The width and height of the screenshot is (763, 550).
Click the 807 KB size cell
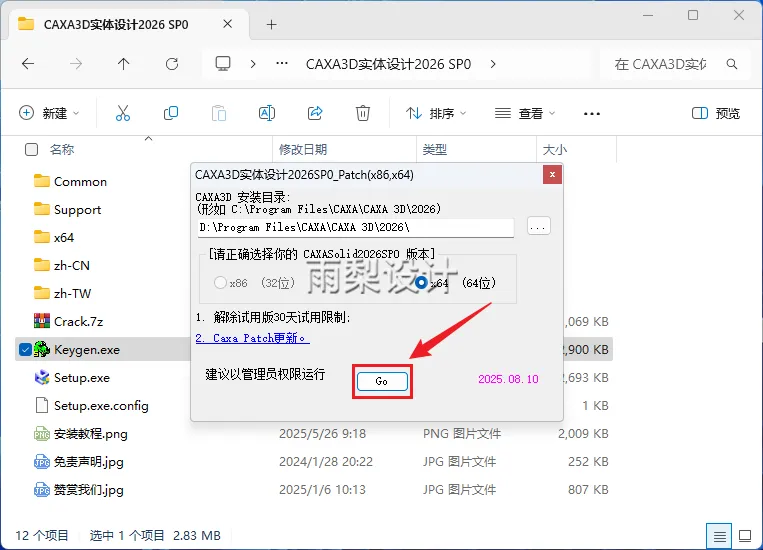(588, 490)
